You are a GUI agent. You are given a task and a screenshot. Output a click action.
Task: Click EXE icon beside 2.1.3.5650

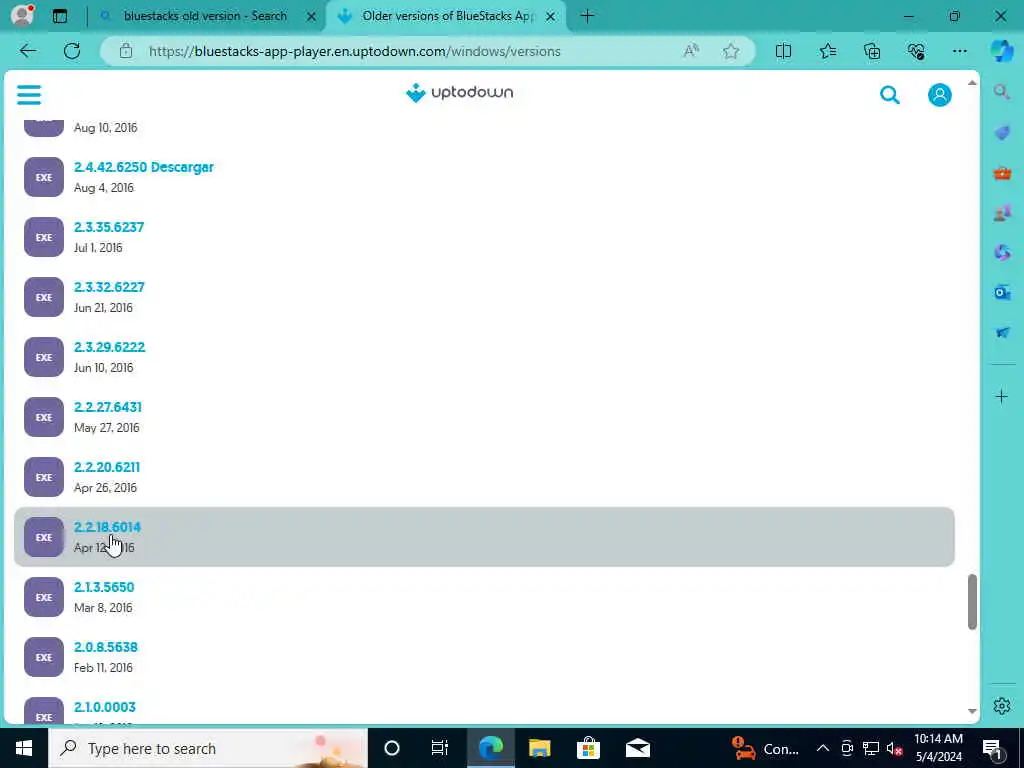coord(44,598)
